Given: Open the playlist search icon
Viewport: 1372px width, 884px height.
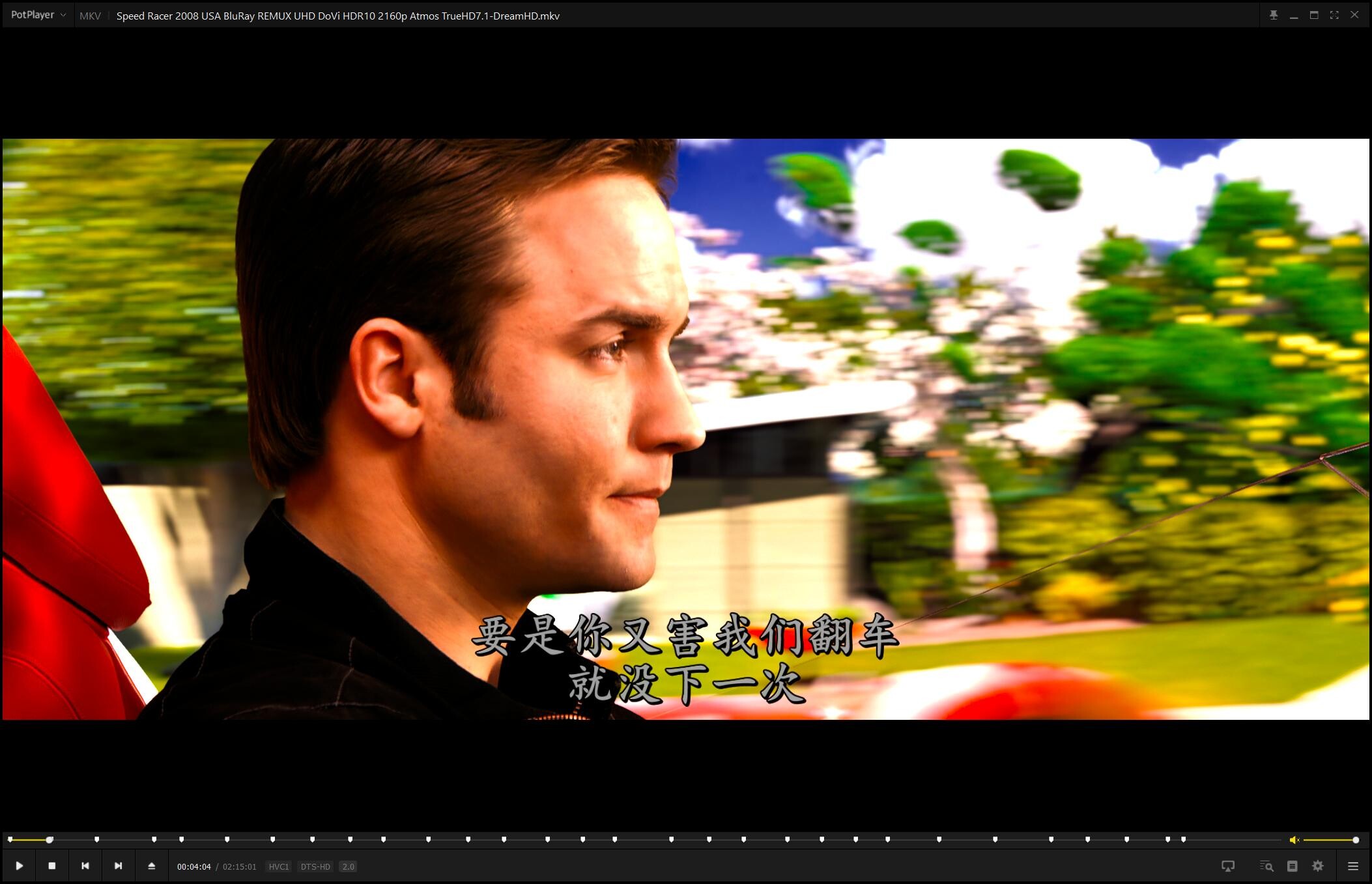Looking at the screenshot, I should coord(1266,866).
